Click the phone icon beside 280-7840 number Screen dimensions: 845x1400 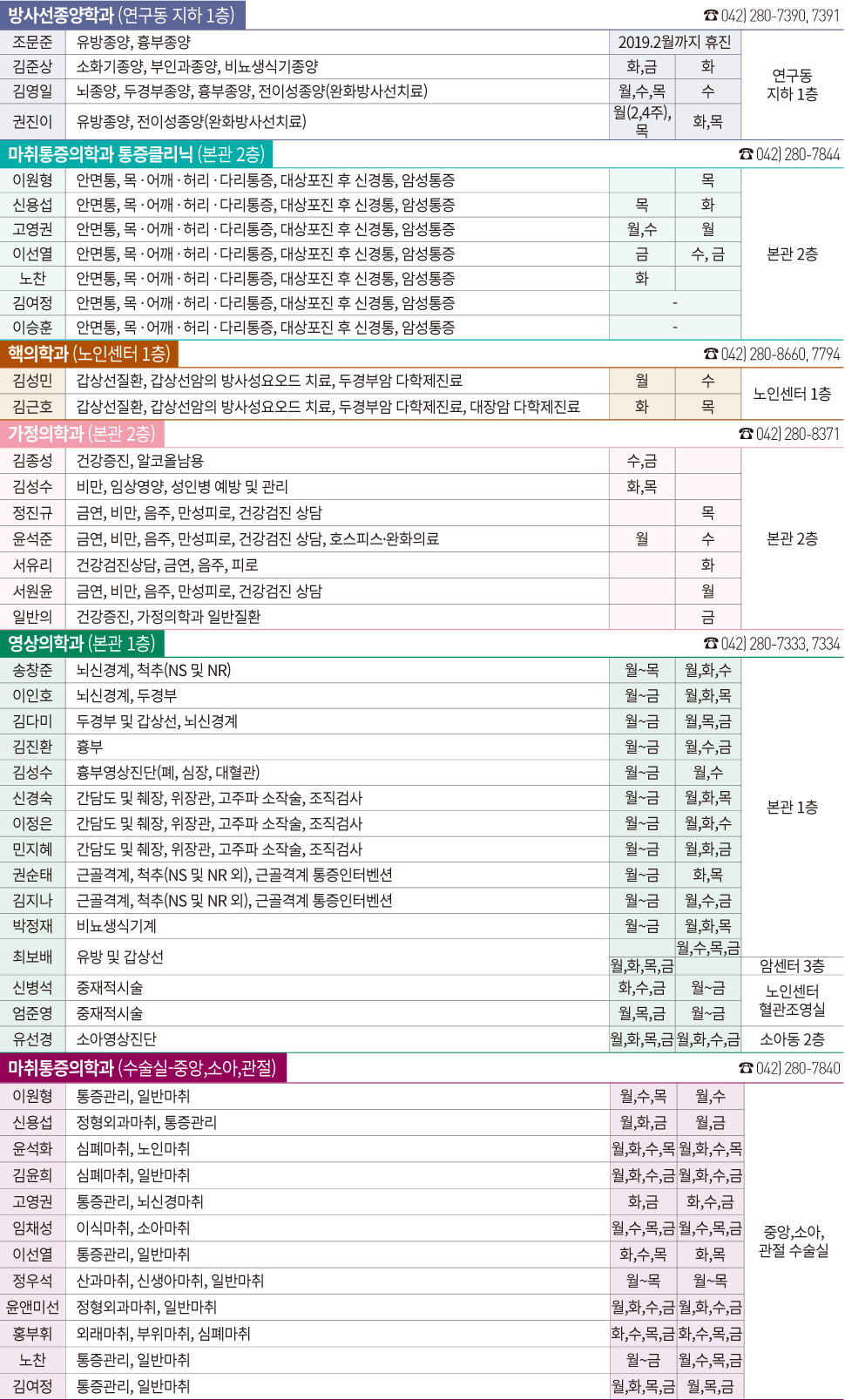tap(746, 1068)
